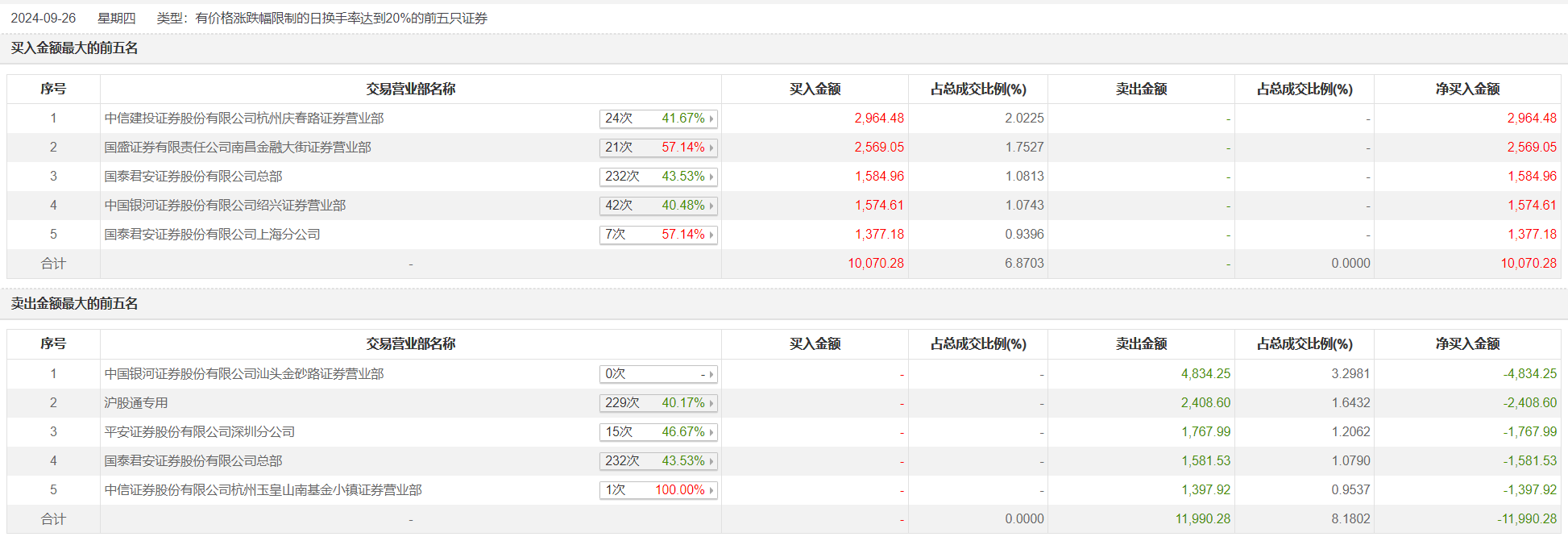The image size is (1568, 541).
Task: Select the 4,834.25 sell amount cell
Action: coord(1205,374)
